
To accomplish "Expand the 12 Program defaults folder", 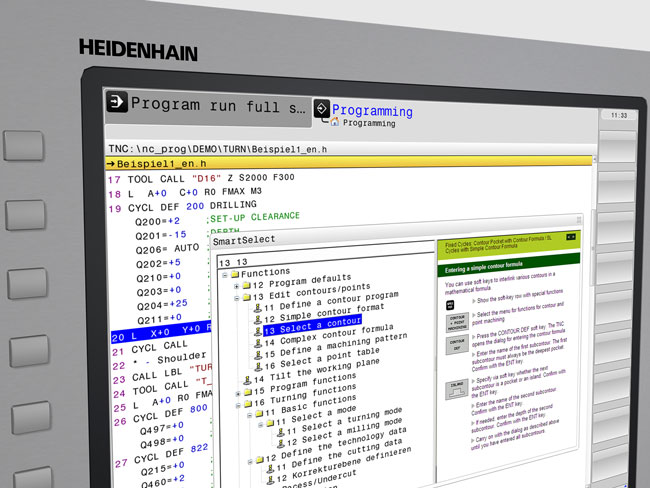I will click(x=236, y=286).
